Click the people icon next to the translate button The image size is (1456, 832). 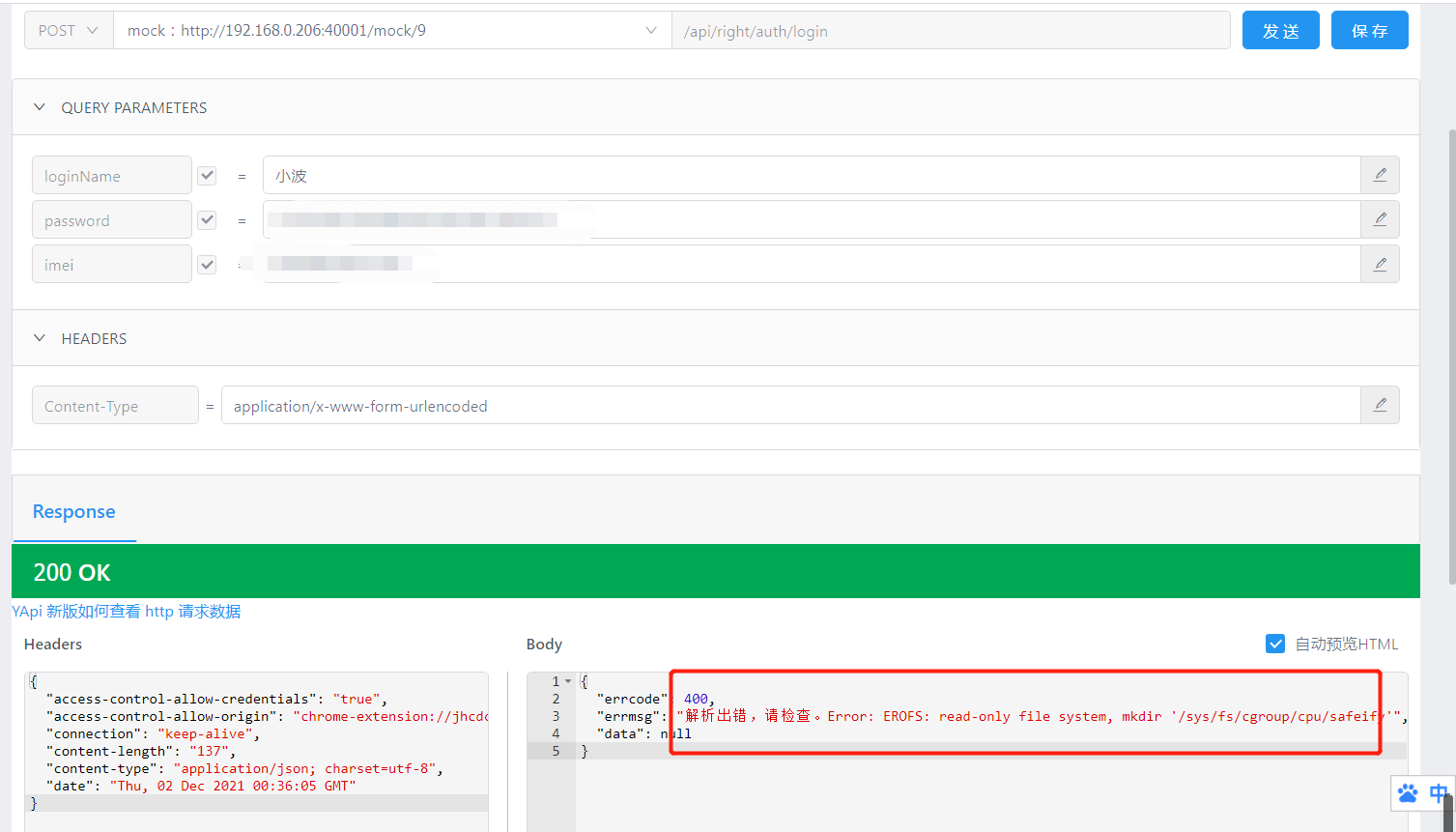1409,792
